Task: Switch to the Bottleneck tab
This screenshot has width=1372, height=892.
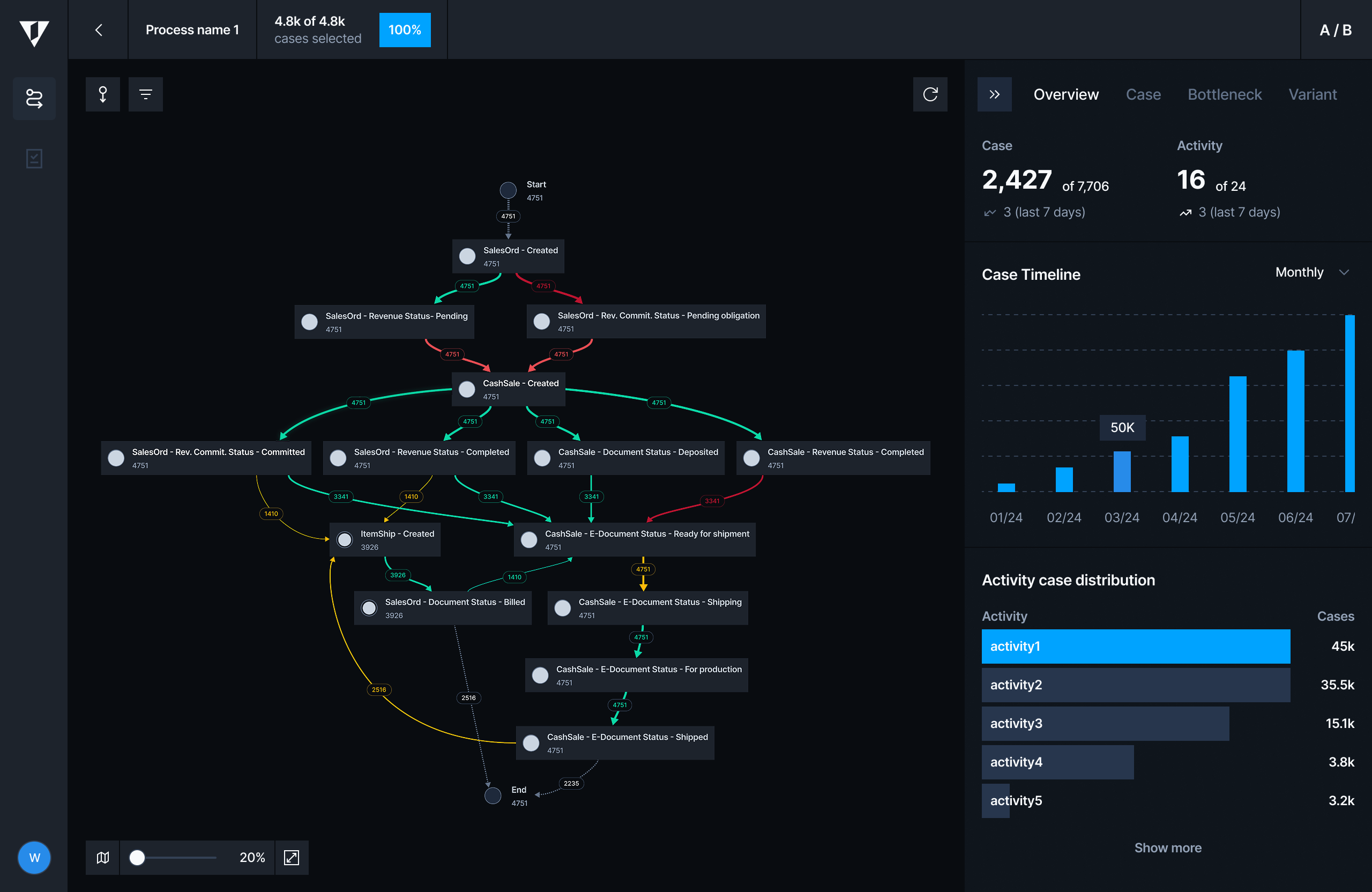Action: coord(1225,94)
